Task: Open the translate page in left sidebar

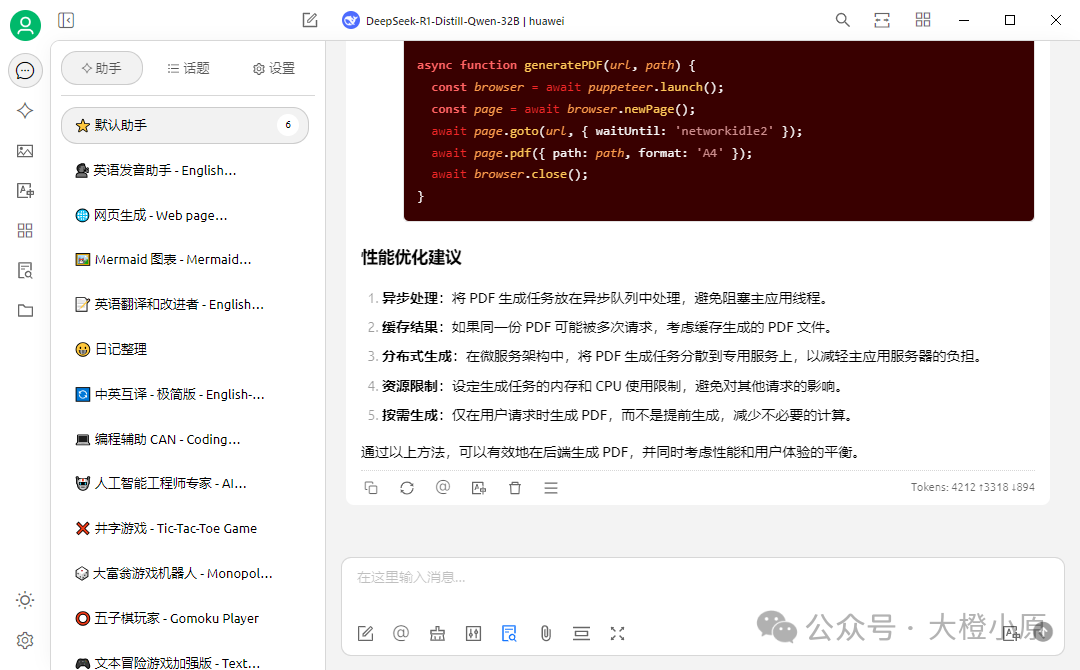Action: coord(25,191)
